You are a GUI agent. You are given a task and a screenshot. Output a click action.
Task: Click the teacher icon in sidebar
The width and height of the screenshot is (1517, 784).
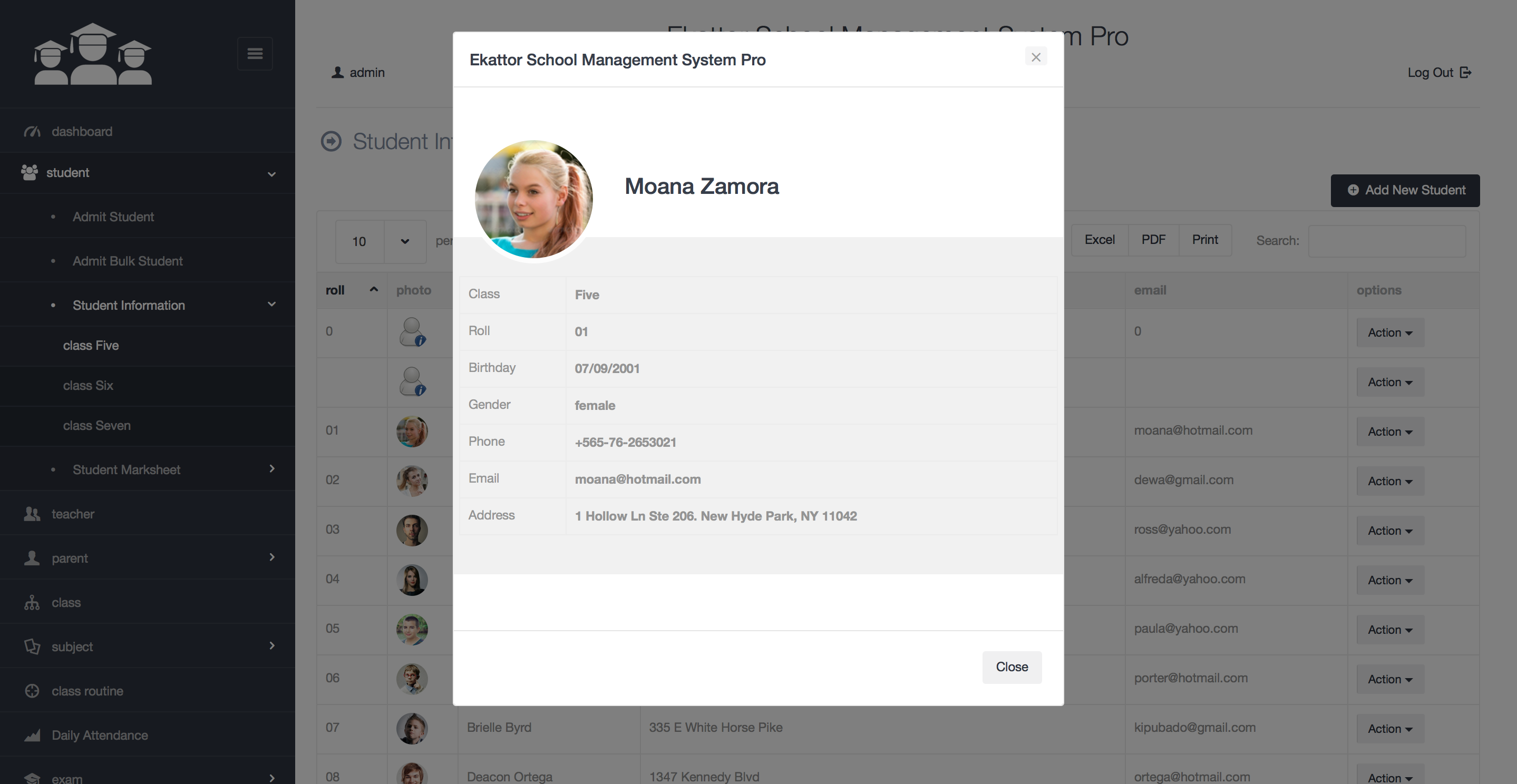pos(32,514)
